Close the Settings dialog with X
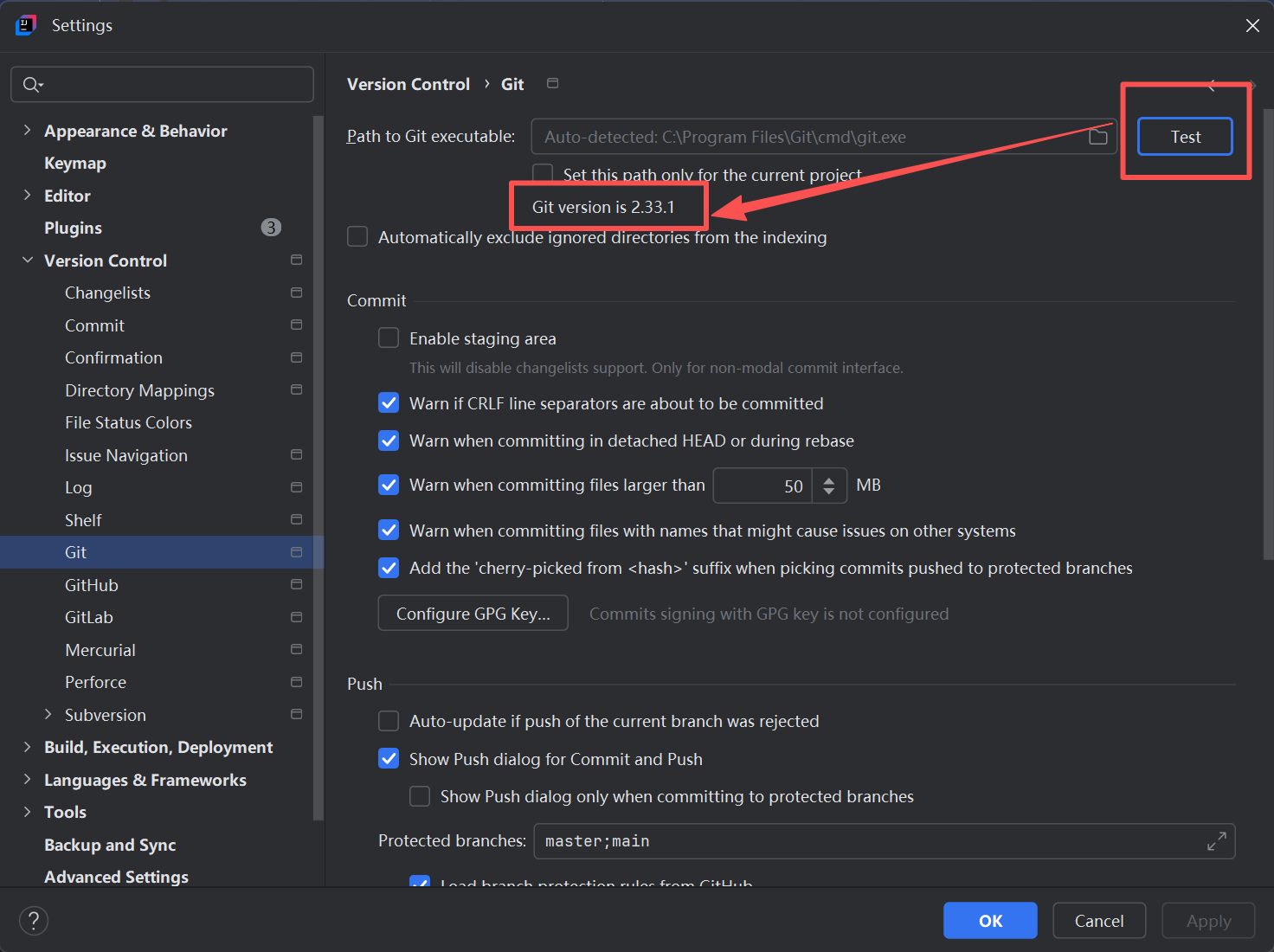1274x952 pixels. 1252,25
